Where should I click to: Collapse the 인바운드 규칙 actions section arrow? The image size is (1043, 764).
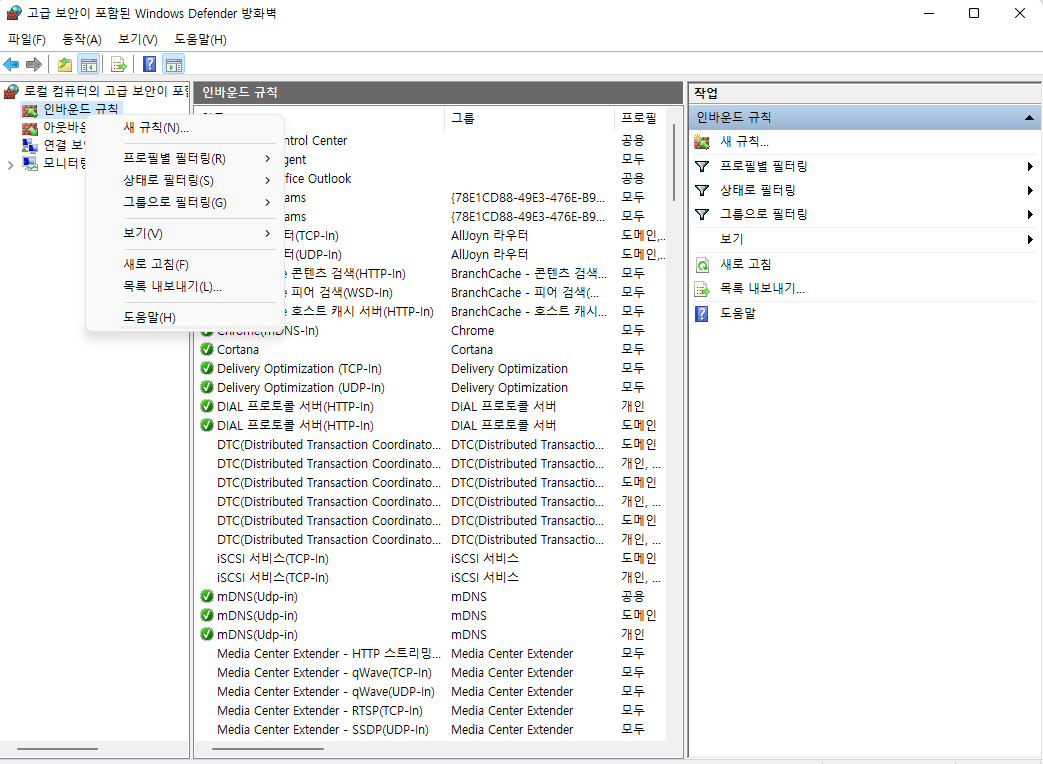point(1029,118)
